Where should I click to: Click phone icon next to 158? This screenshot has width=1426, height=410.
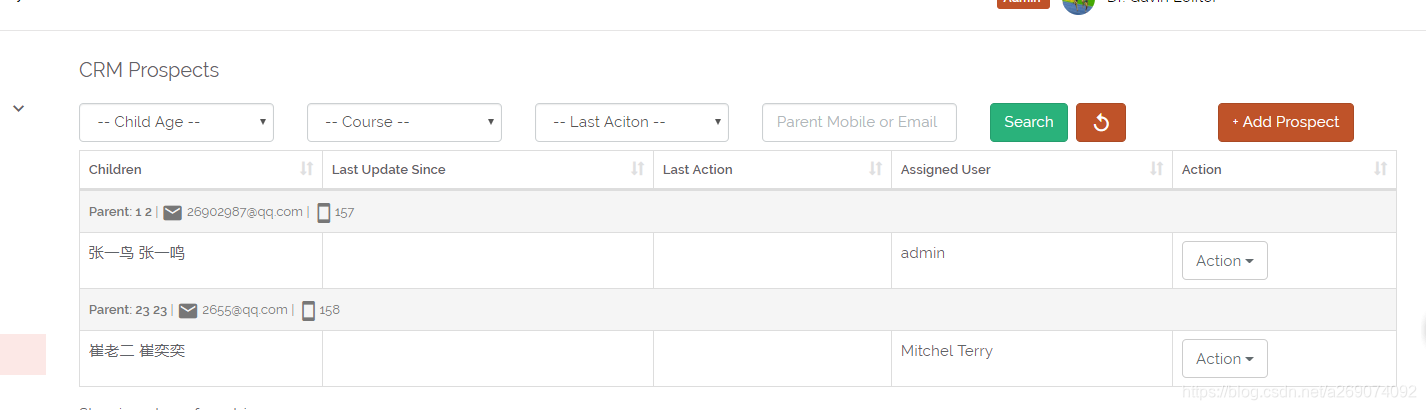coord(308,310)
